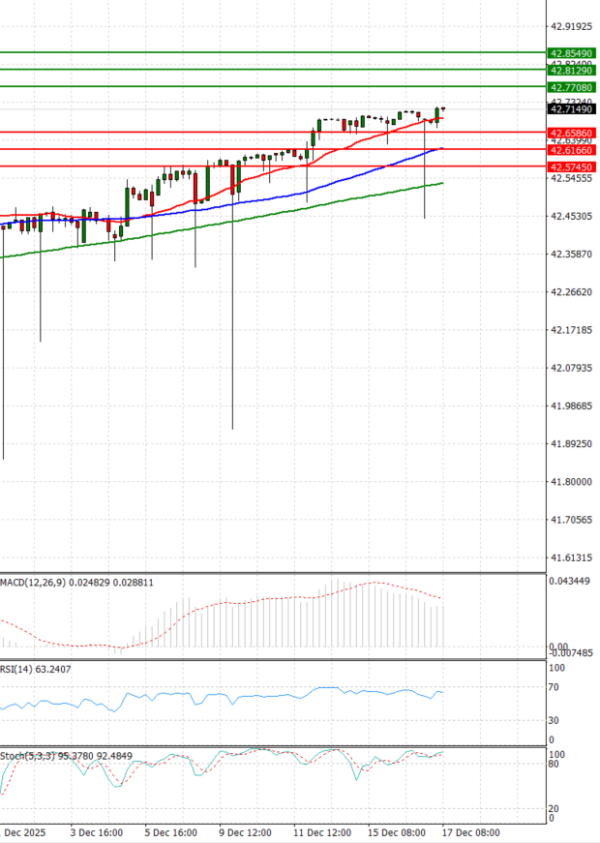Image resolution: width=600 pixels, height=843 pixels.
Task: Click the 42.91925 price axis value
Action: tap(571, 26)
